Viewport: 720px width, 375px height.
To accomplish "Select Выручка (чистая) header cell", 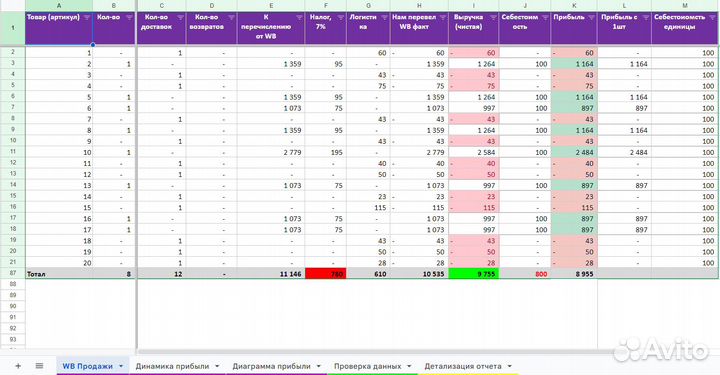I will [x=473, y=28].
